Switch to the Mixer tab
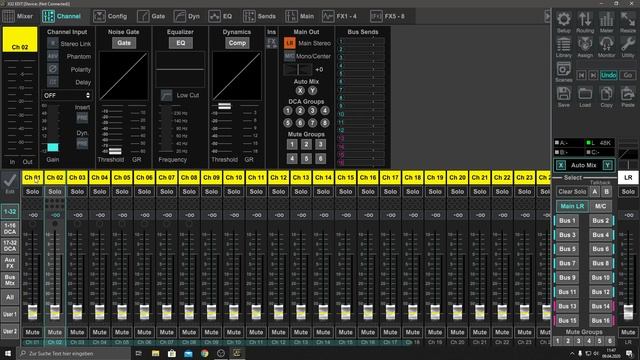Screen dimensions: 640x360 click(18, 16)
